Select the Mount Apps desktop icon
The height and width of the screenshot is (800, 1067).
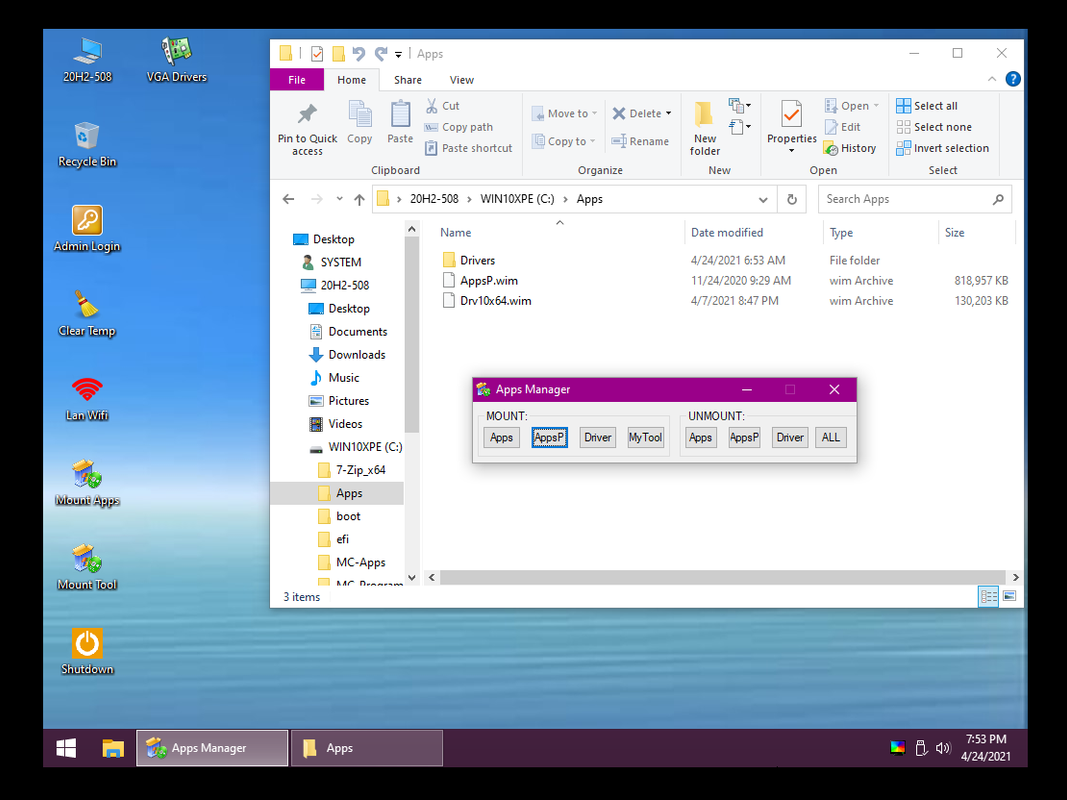point(87,482)
